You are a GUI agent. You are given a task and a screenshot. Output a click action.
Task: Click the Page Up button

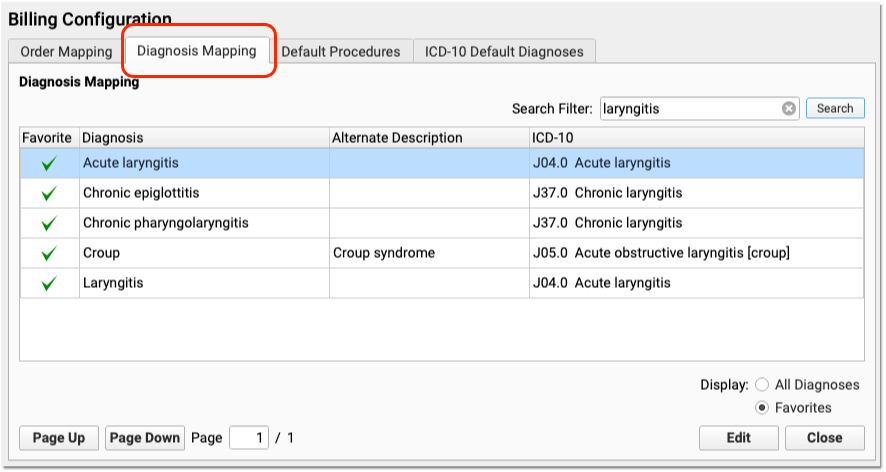tap(59, 438)
